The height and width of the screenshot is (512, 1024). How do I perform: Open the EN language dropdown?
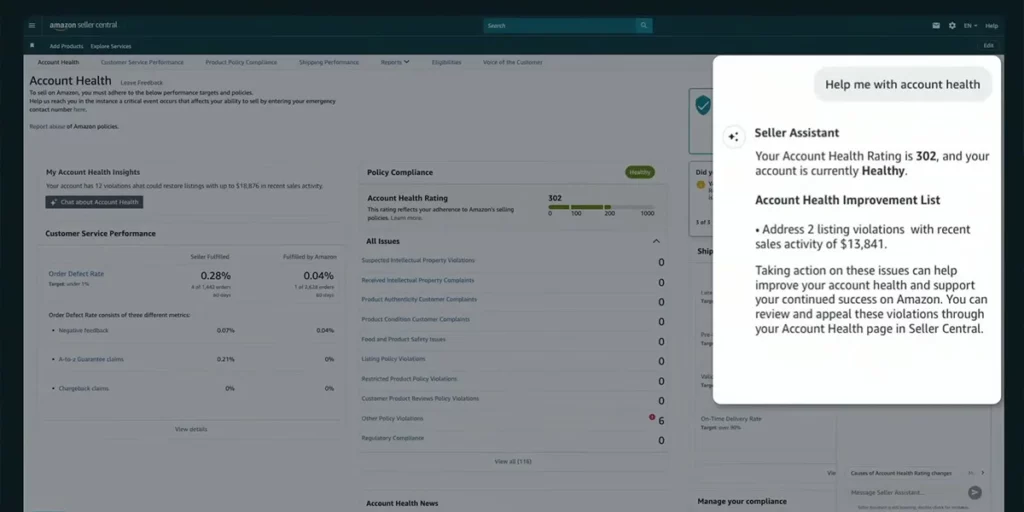tap(970, 25)
